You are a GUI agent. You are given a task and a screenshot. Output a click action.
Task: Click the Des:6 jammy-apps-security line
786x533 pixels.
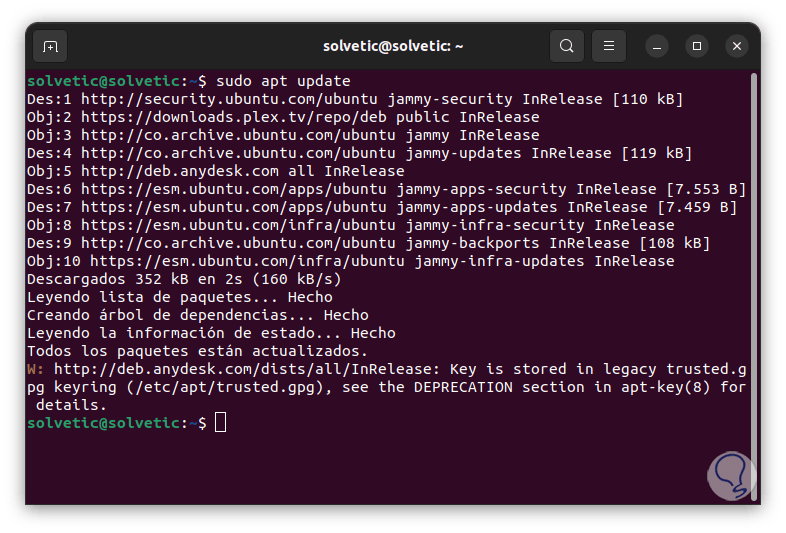386,190
